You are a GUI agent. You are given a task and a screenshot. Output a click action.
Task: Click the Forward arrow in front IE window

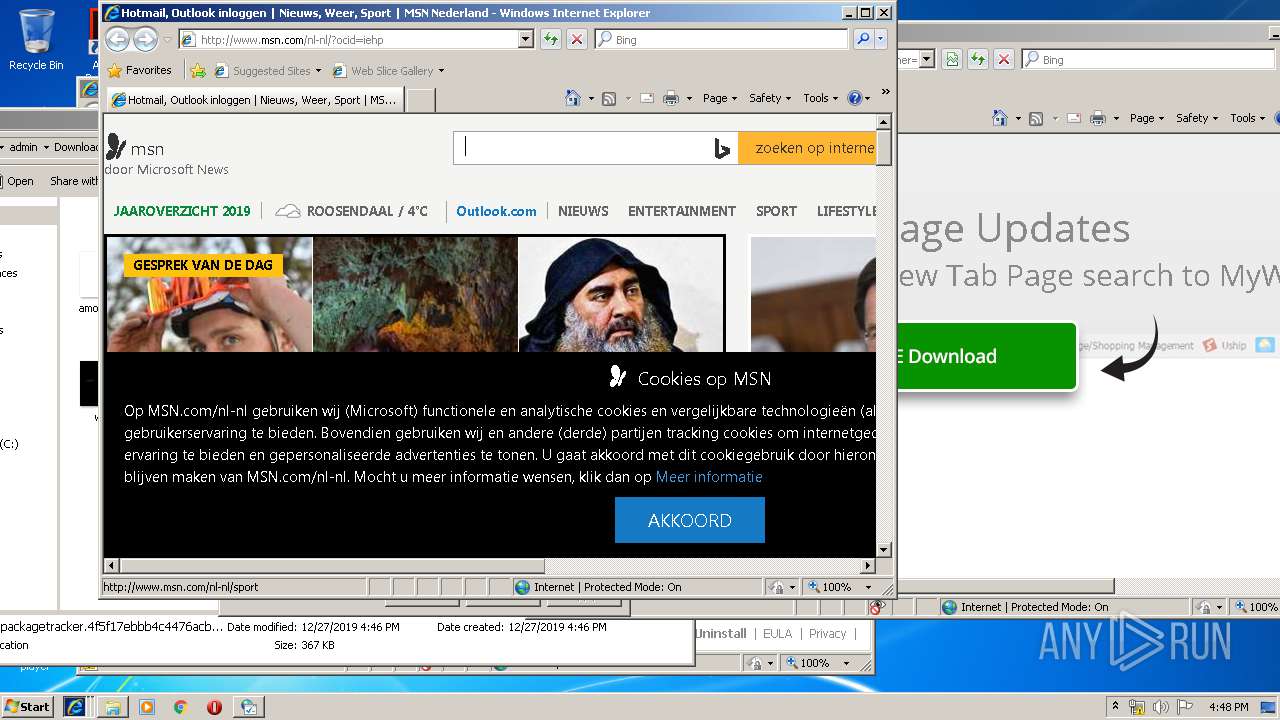(145, 39)
